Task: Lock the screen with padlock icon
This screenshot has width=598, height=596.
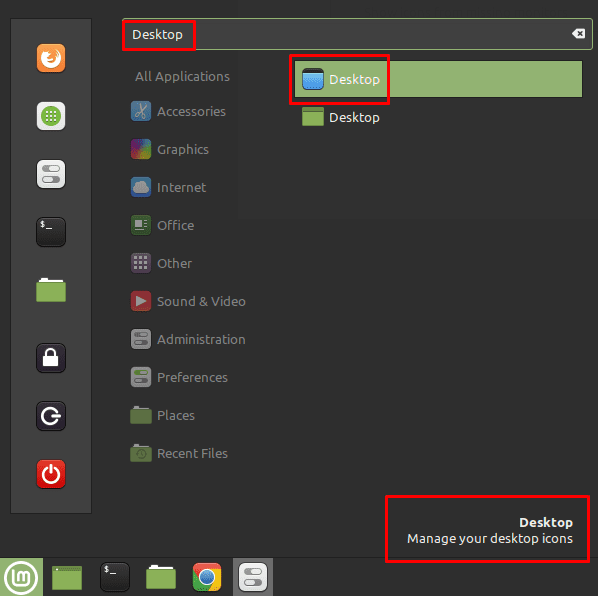Action: click(51, 358)
